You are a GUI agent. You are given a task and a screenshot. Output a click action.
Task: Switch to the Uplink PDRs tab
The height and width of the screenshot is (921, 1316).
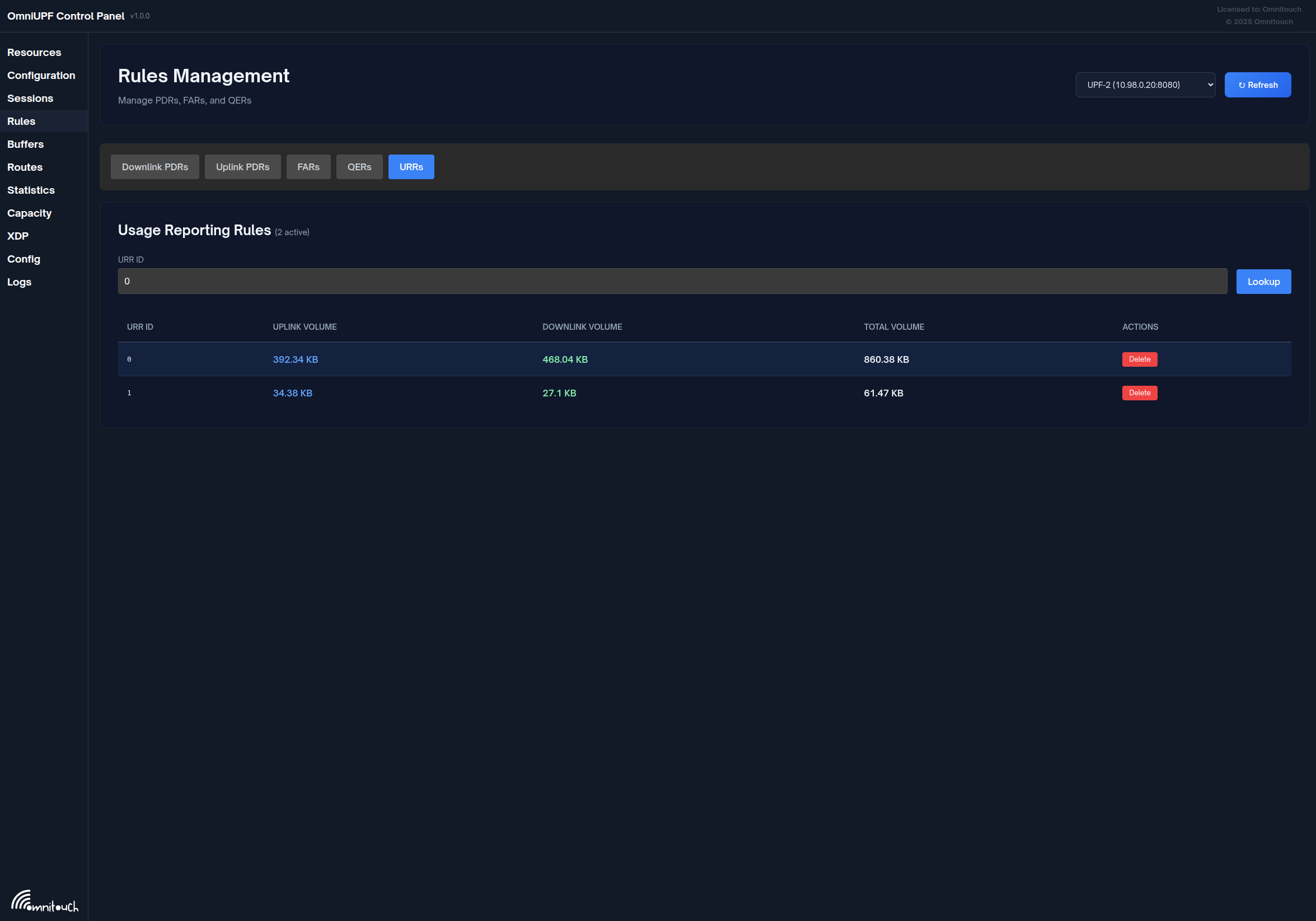click(242, 167)
